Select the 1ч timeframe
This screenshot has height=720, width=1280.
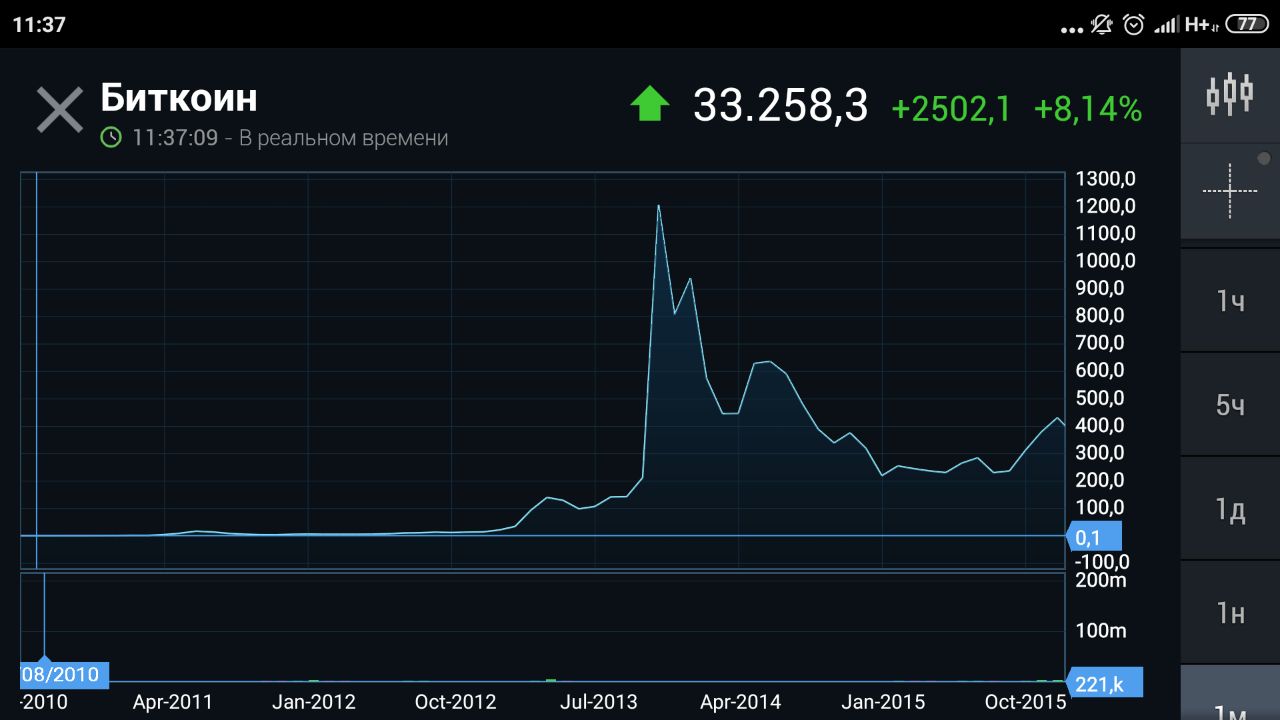(1230, 300)
